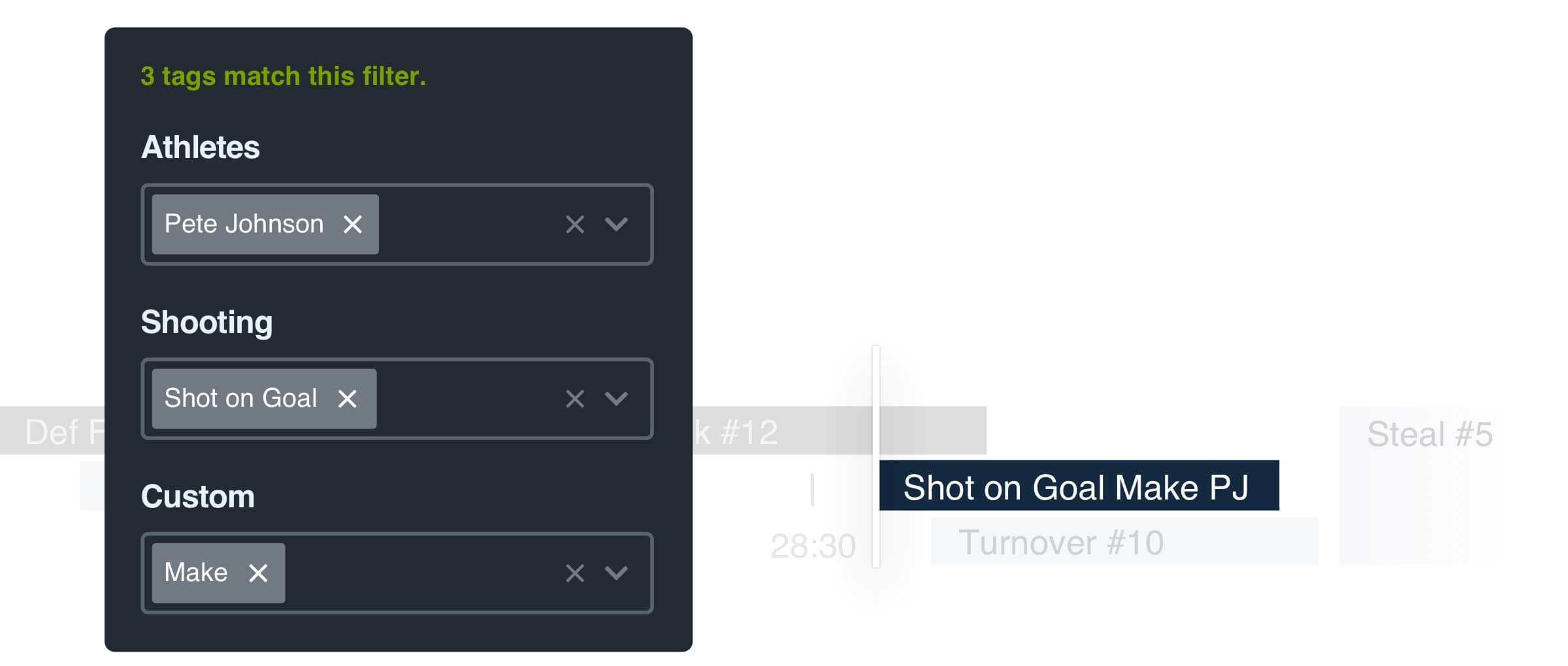
Task: Expand the Athletes dropdown chevron
Action: pyautogui.click(x=616, y=225)
